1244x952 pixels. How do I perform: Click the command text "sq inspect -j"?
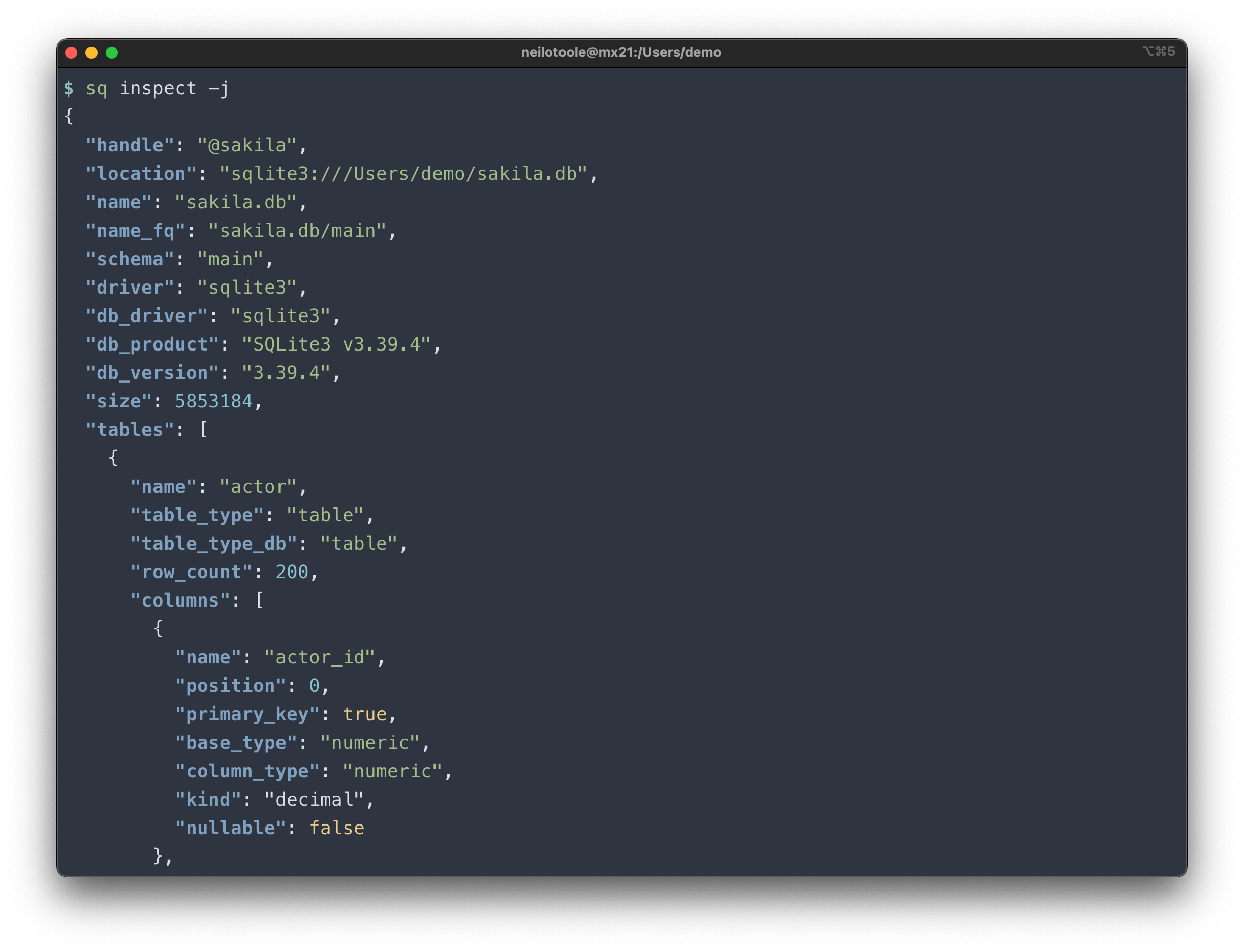tap(158, 89)
